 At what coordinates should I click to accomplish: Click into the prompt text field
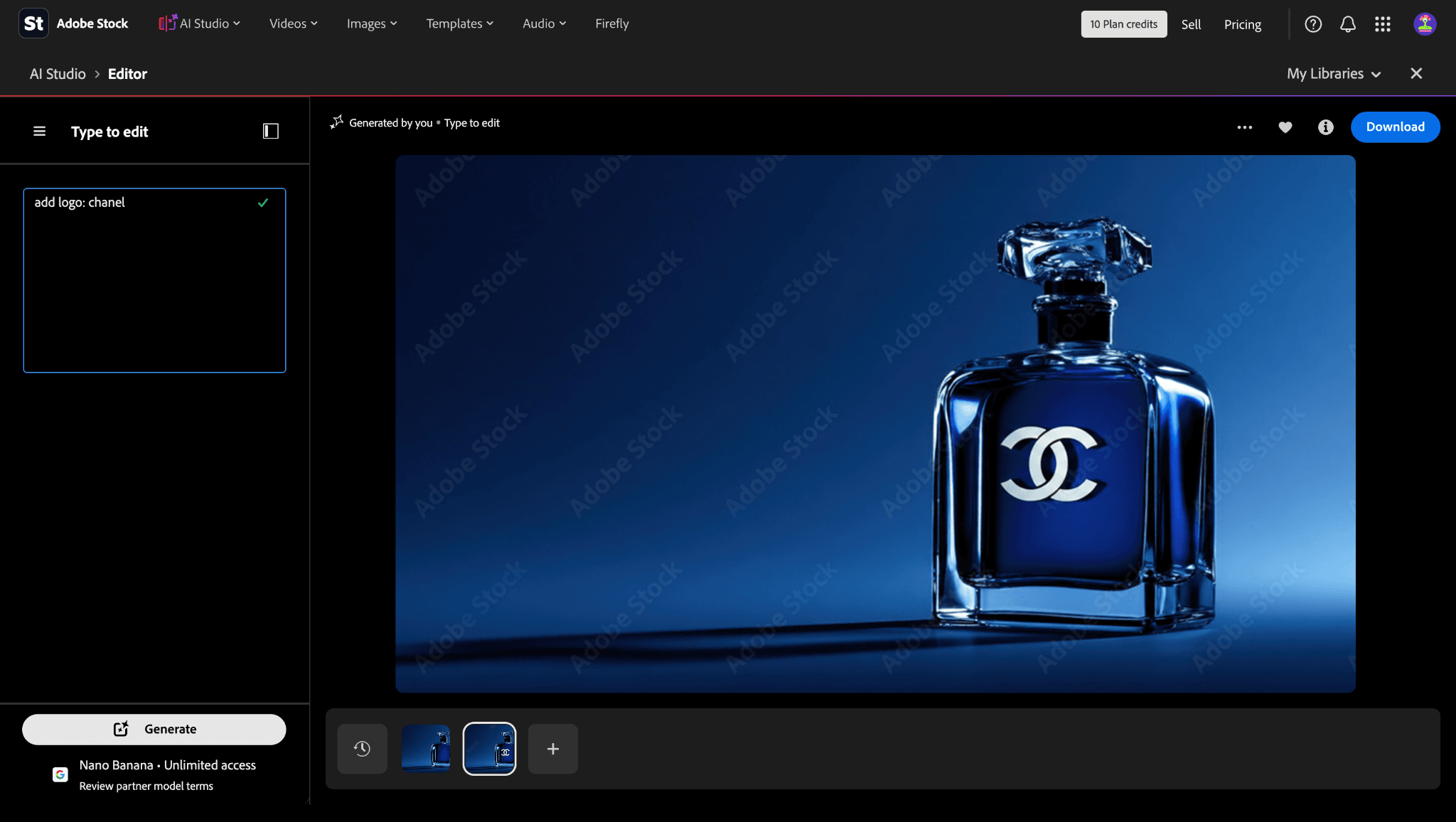pyautogui.click(x=154, y=280)
